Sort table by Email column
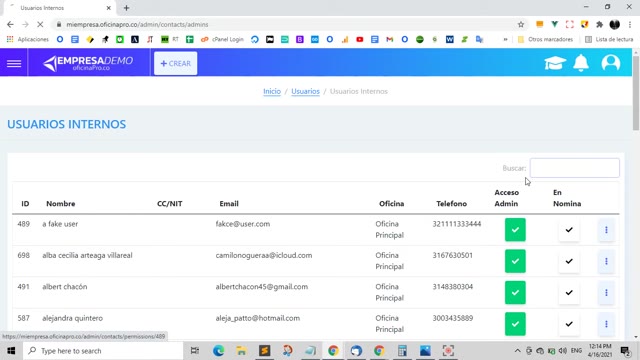 click(229, 204)
